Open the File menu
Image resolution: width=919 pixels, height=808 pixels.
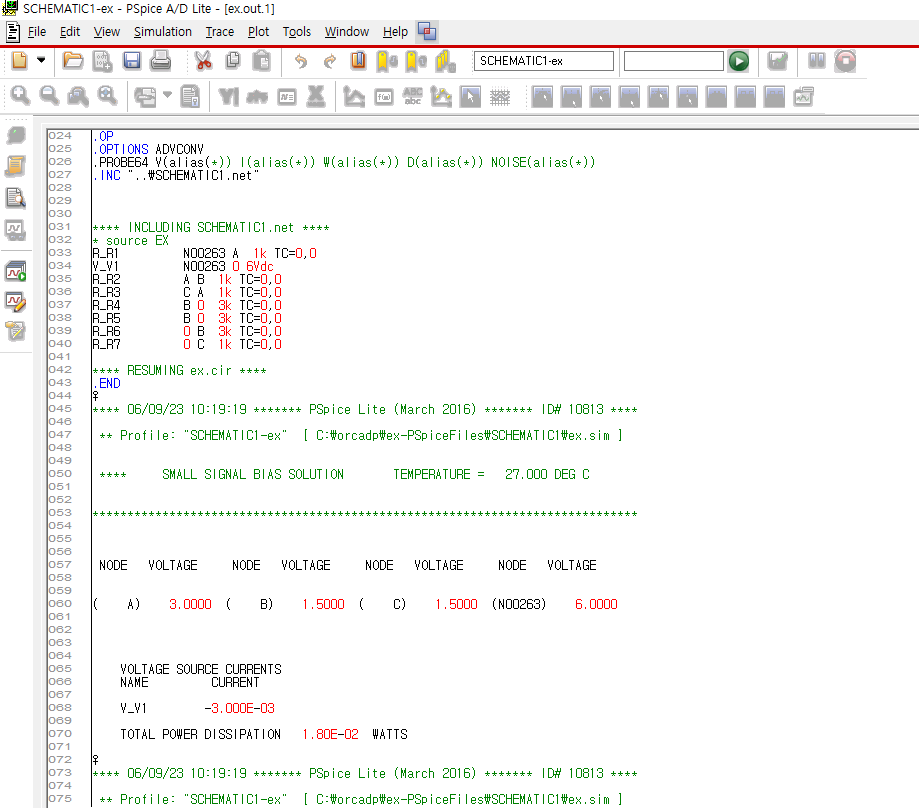click(x=36, y=32)
